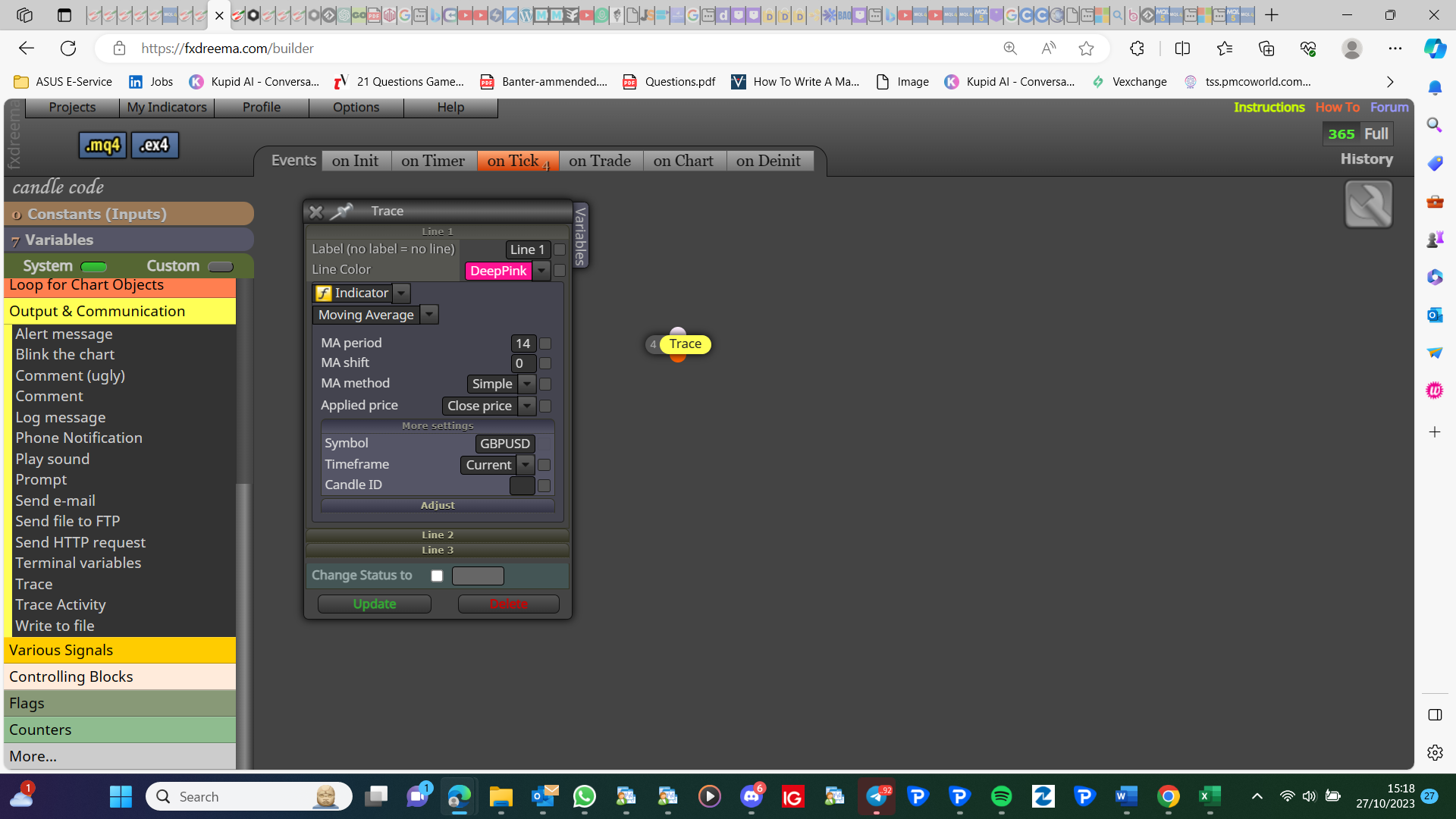The image size is (1456, 819).
Task: Open the Applied price dropdown
Action: [527, 406]
